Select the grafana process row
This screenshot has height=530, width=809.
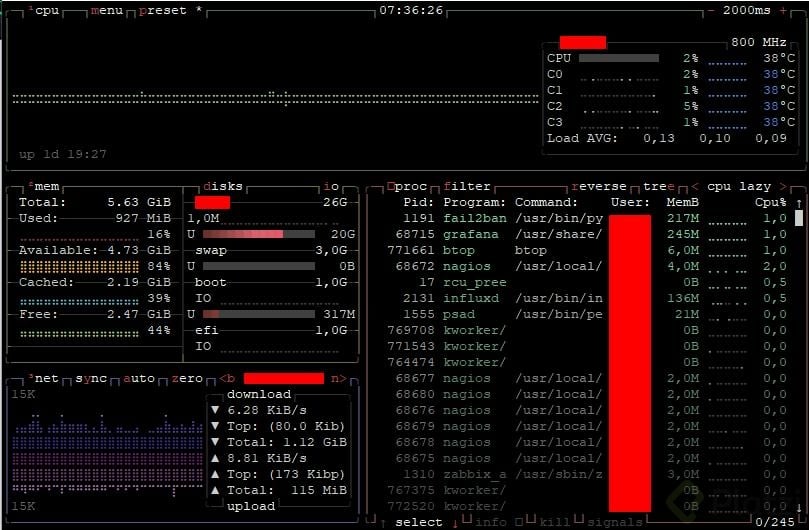(x=587, y=234)
